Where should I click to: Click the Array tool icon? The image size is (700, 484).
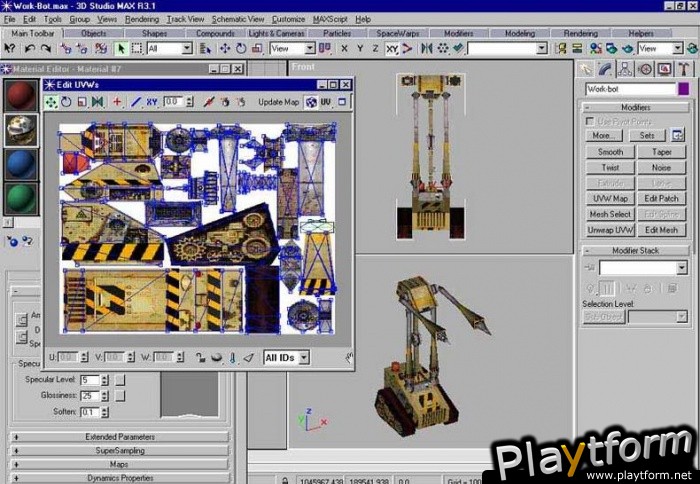click(x=442, y=48)
